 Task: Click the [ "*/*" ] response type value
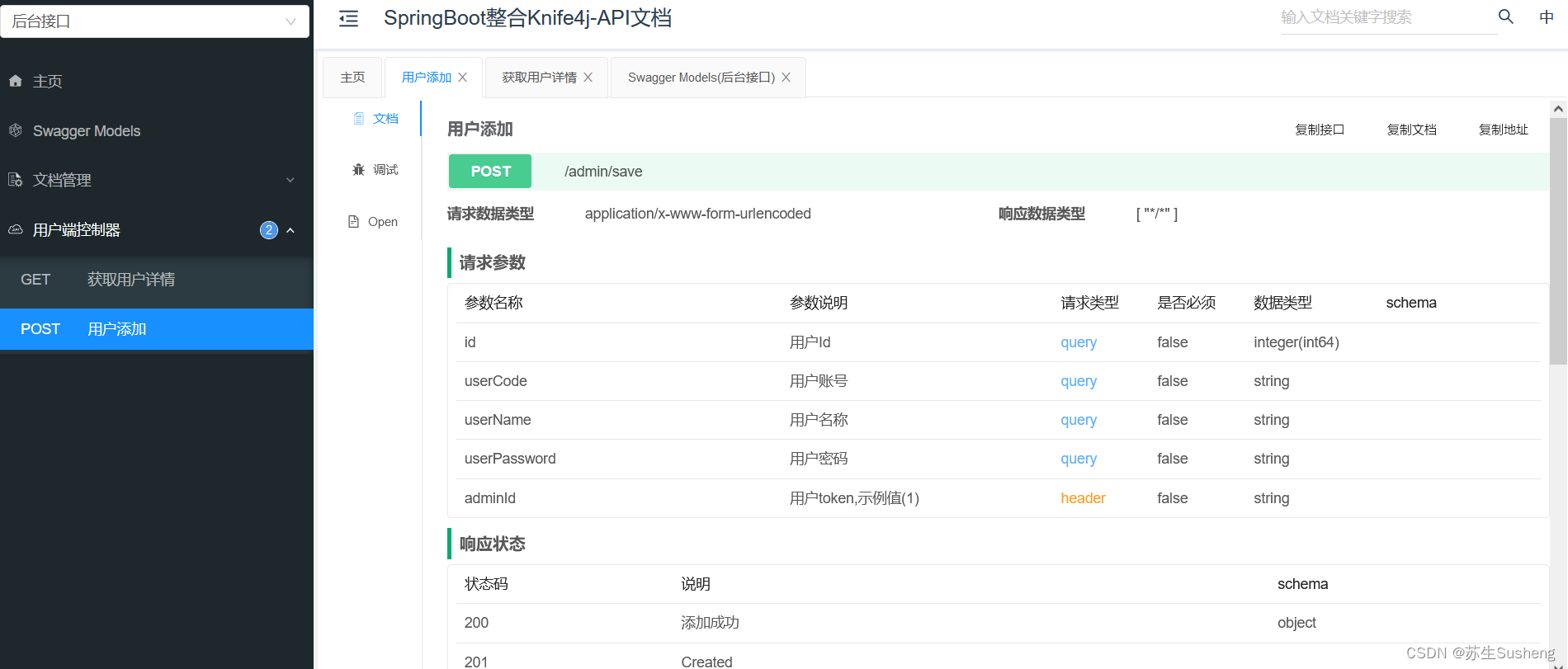click(1157, 214)
